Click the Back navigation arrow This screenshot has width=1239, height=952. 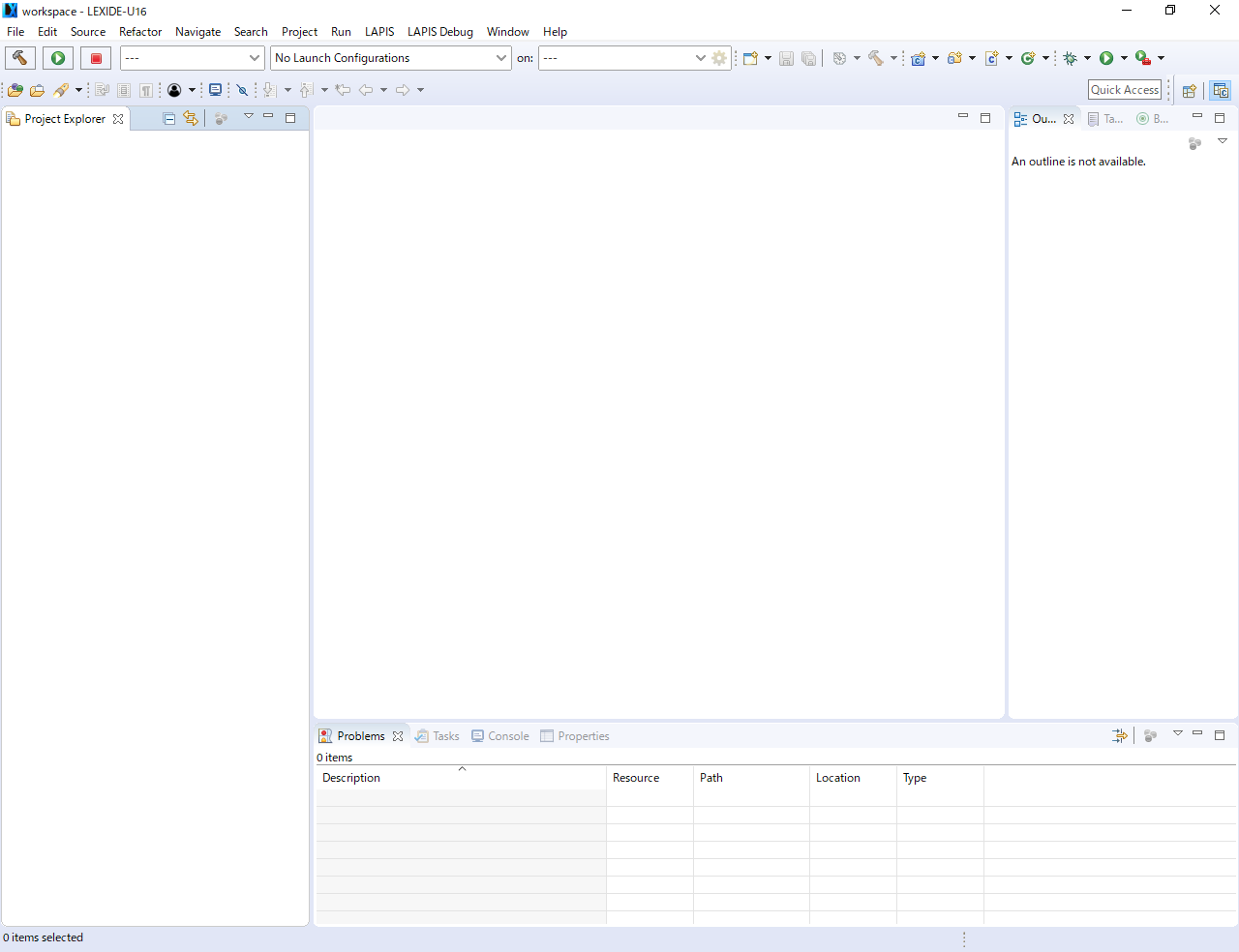tap(366, 90)
